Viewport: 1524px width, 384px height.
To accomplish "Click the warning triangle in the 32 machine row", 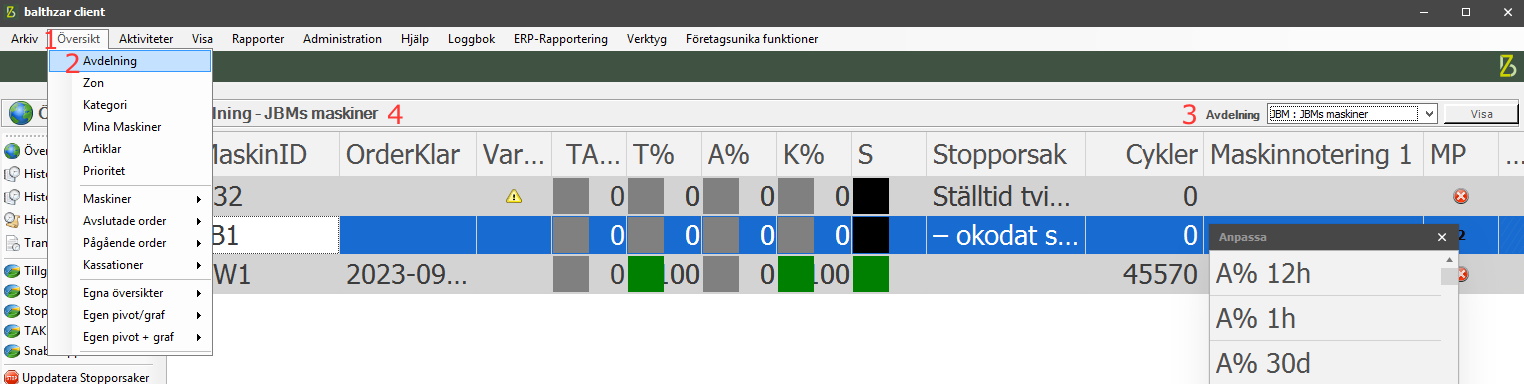I will coord(514,197).
